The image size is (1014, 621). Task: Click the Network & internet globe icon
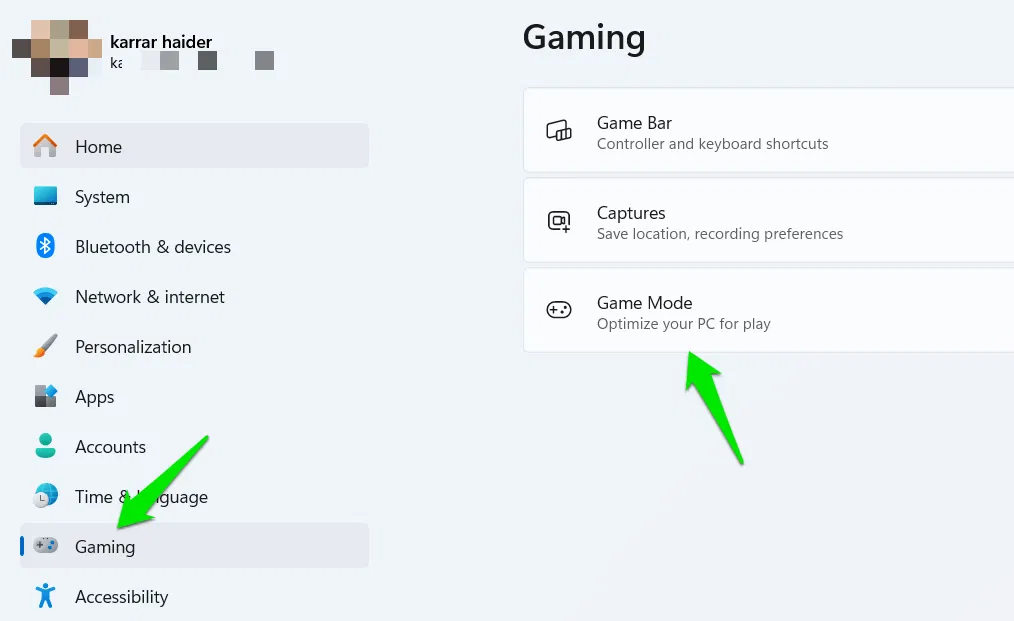pyautogui.click(x=46, y=296)
